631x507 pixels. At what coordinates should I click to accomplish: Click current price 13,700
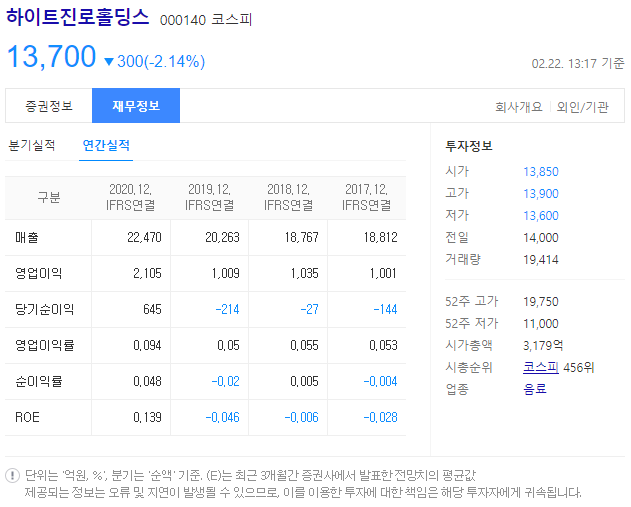tap(52, 56)
